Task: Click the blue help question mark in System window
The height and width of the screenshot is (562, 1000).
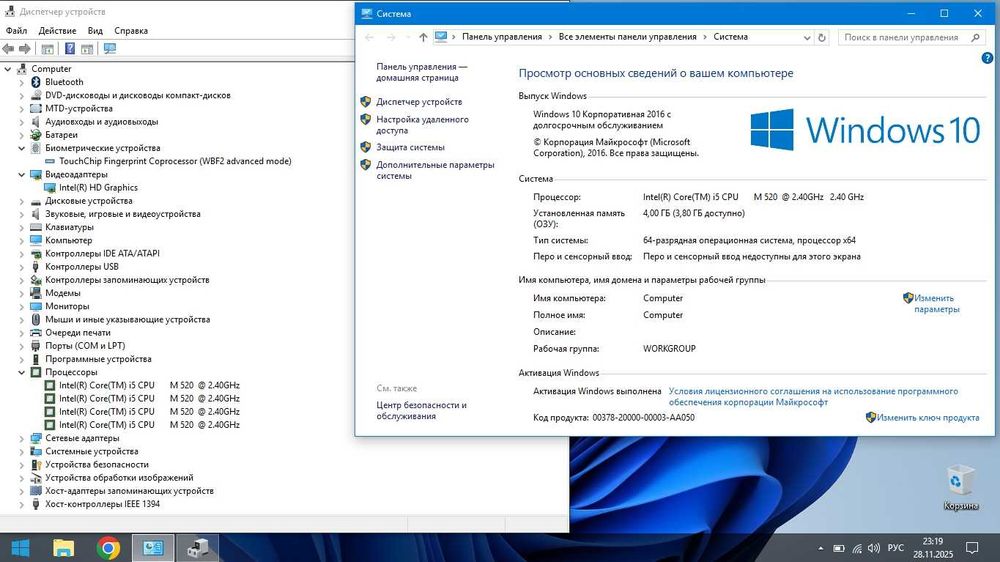Action: pos(987,58)
